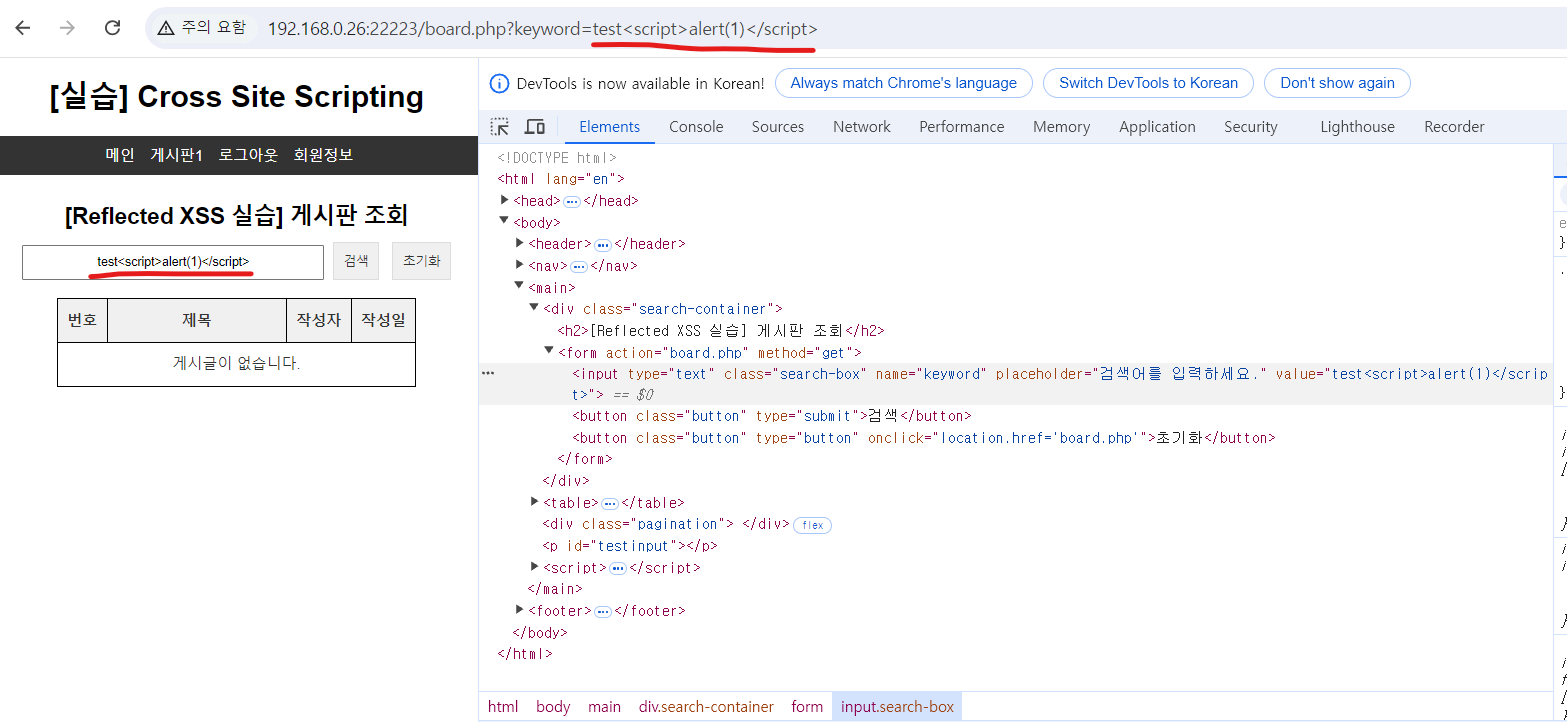Click the flex badge on the pagination div

tap(812, 525)
